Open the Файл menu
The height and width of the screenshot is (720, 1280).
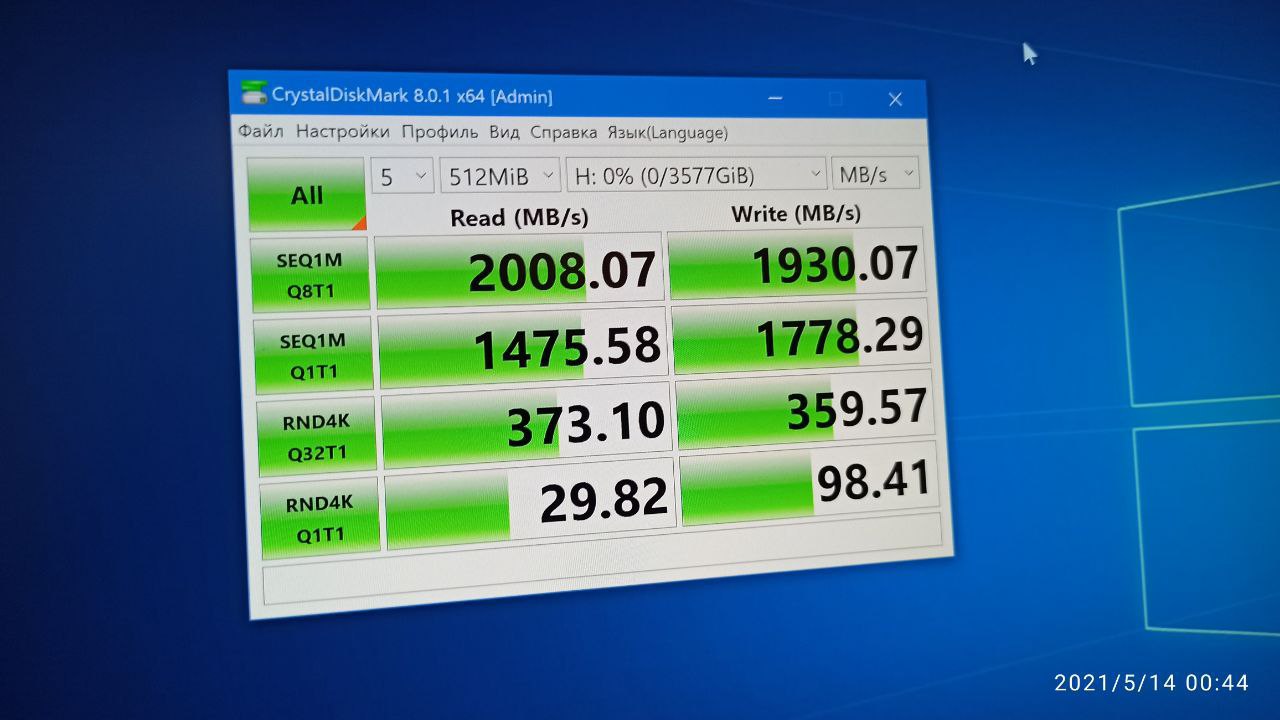(x=260, y=131)
